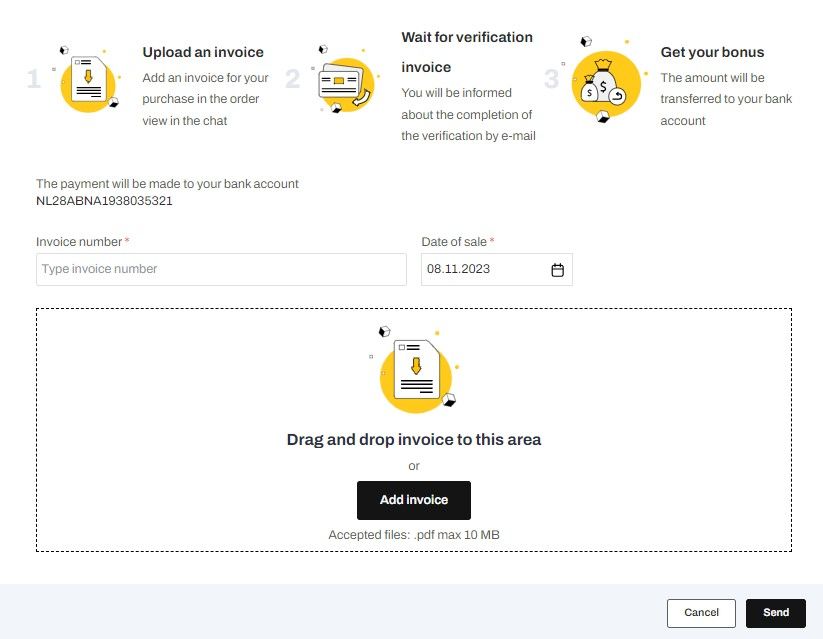Click the 'Upload an invoice' heading
823x639 pixels.
(203, 52)
